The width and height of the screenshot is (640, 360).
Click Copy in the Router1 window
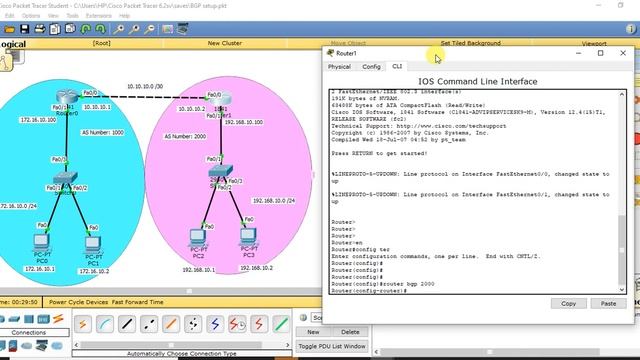568,303
